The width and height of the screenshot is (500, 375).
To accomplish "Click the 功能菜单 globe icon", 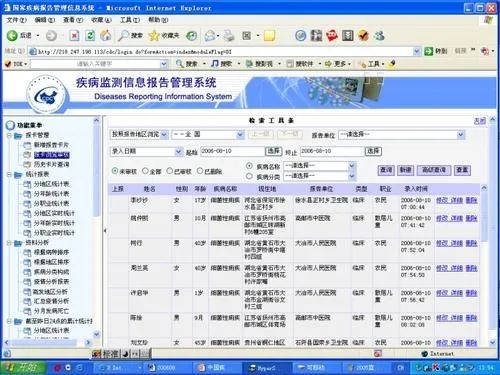I will [x=10, y=125].
